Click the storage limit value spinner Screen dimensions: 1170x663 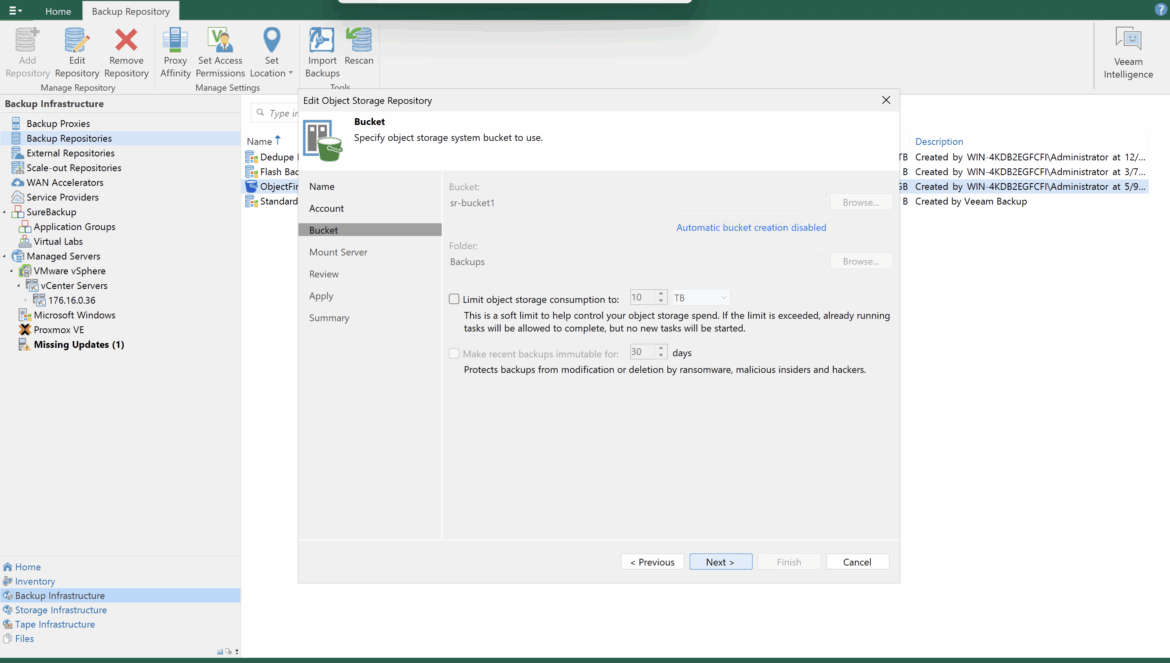coord(661,298)
